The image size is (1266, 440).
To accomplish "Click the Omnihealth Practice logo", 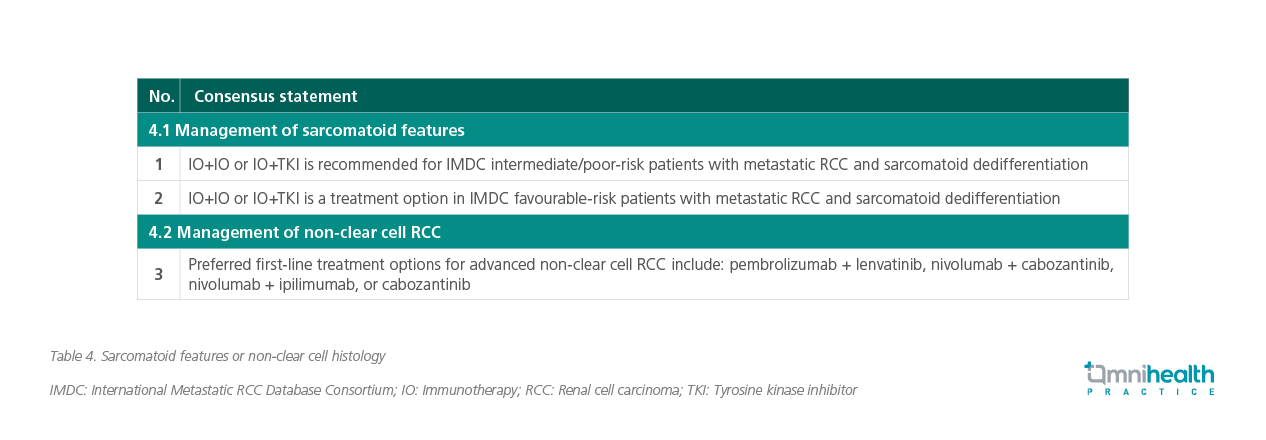I will [x=1150, y=378].
